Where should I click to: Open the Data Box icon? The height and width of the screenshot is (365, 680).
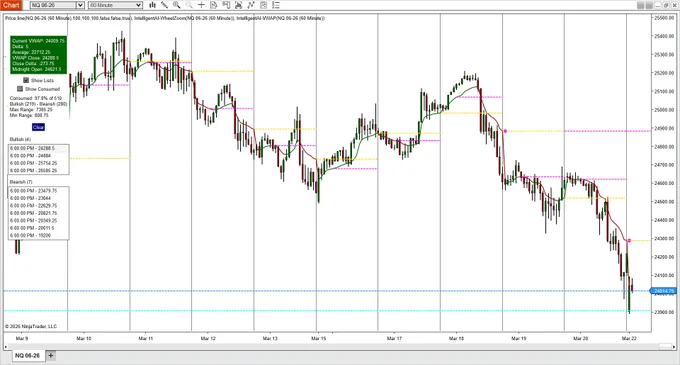[x=213, y=5]
